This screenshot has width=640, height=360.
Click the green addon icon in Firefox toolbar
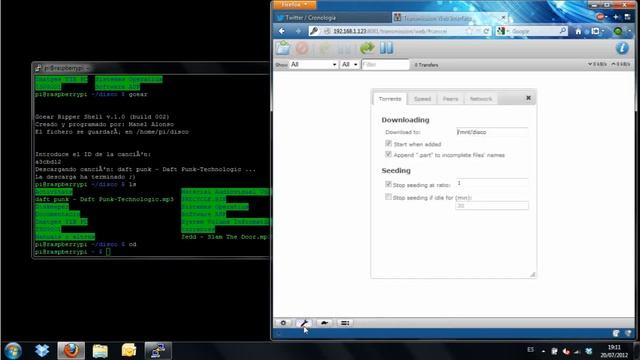click(x=618, y=31)
